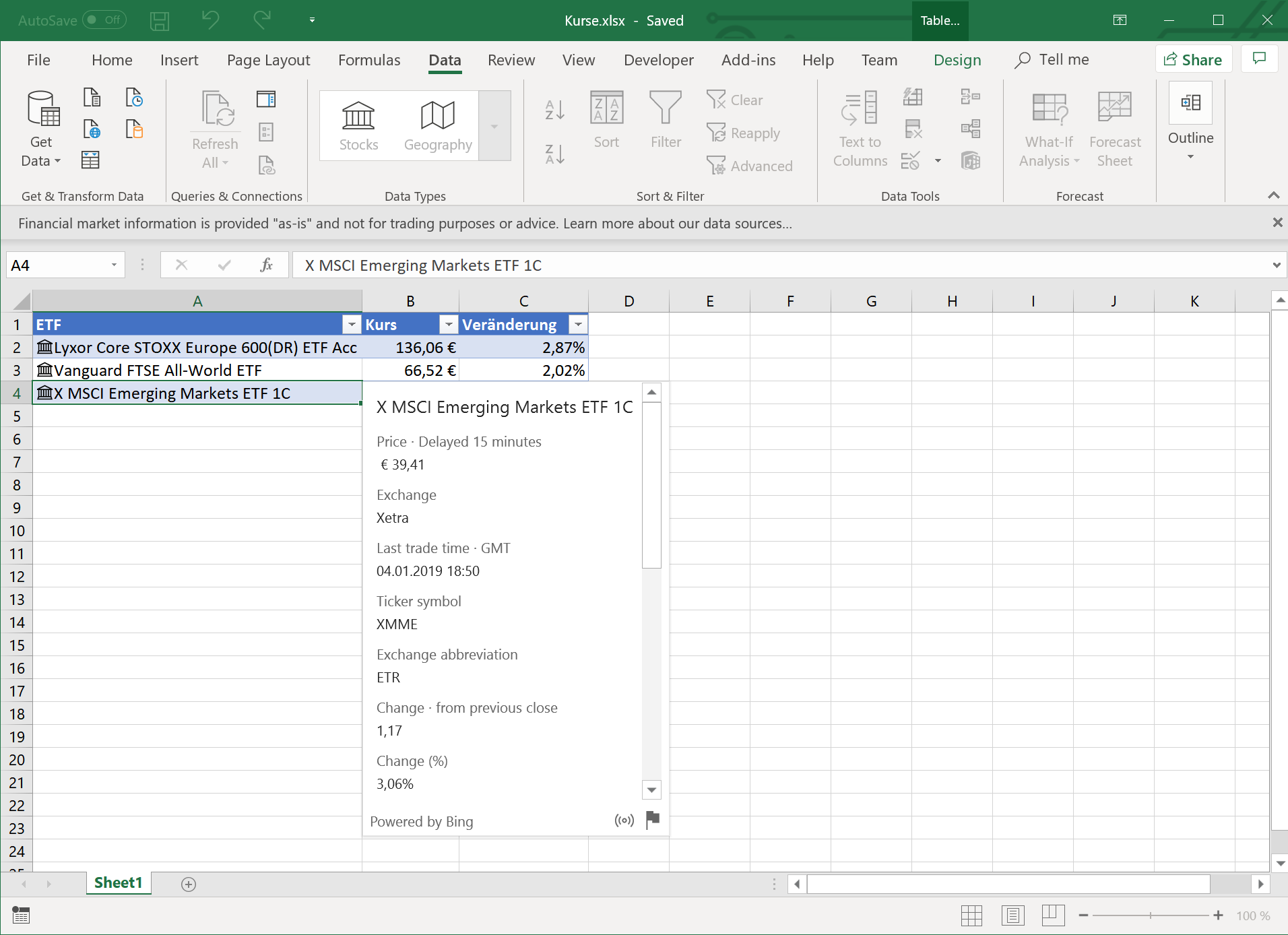
Task: Sort ascending with the A-Z icon
Action: pos(554,110)
